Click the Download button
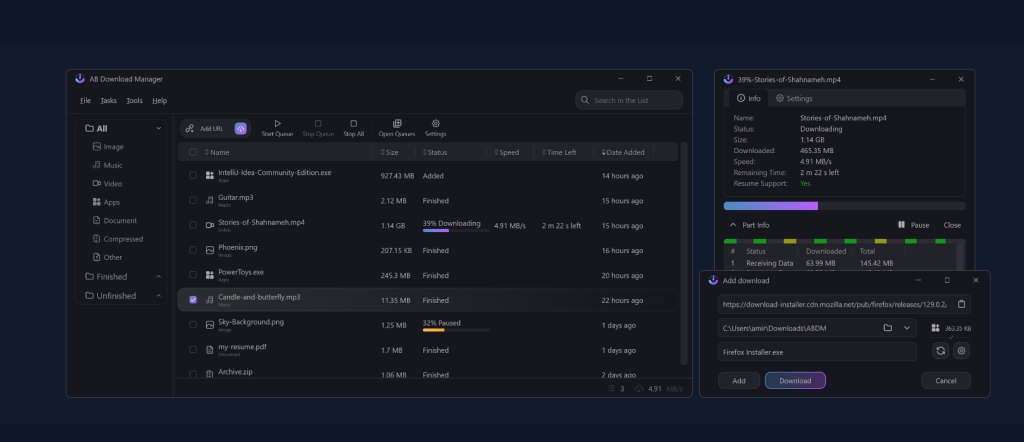Viewport: 1024px width, 442px height. pyautogui.click(x=795, y=381)
